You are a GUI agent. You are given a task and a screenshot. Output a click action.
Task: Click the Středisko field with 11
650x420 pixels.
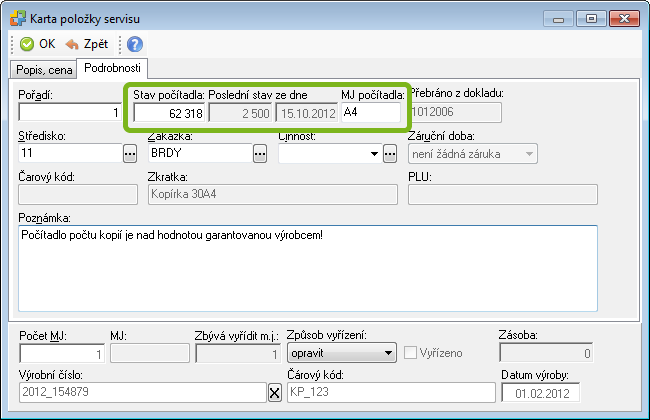pyautogui.click(x=70, y=153)
